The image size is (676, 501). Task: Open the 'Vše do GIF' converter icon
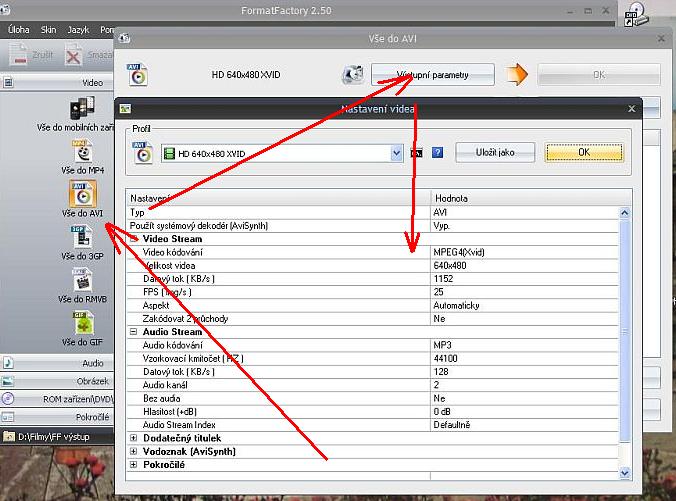83,323
